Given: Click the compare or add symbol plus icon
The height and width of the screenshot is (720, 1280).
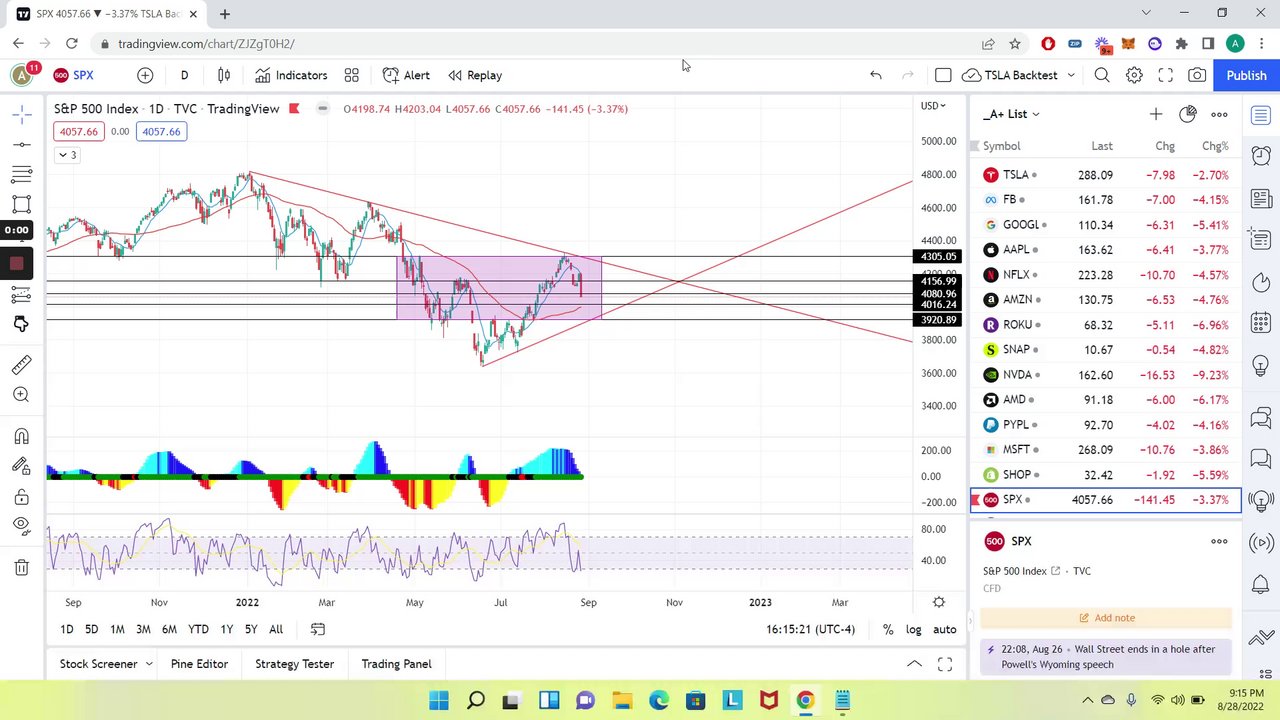Looking at the screenshot, I should click(145, 75).
